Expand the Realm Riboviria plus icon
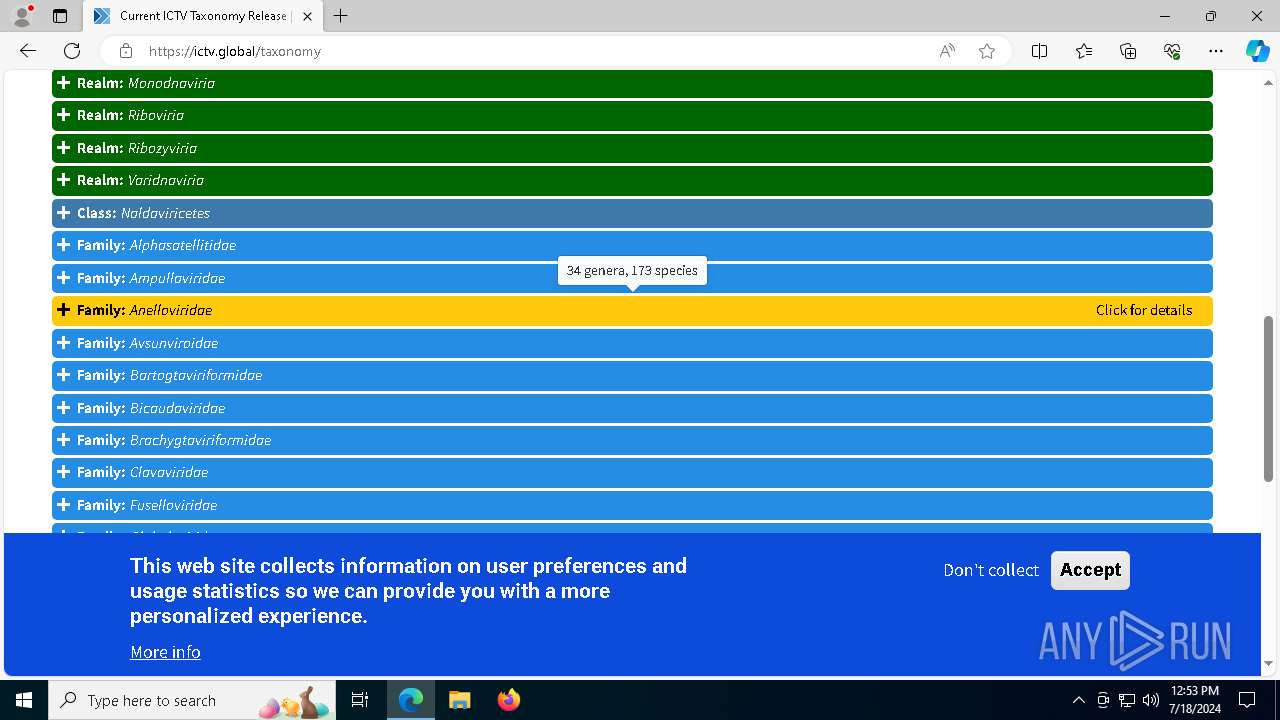This screenshot has width=1280, height=720. [x=64, y=115]
